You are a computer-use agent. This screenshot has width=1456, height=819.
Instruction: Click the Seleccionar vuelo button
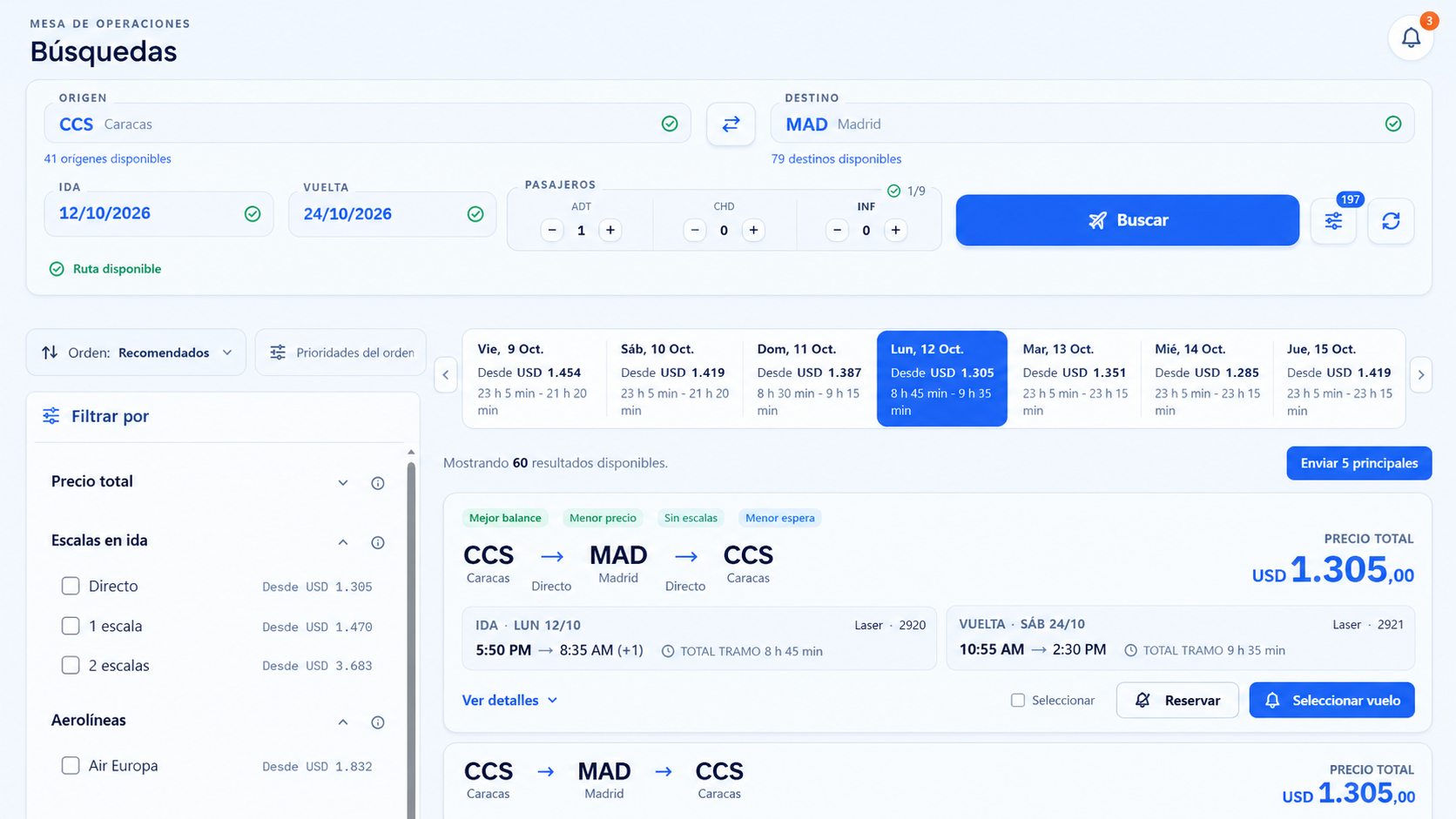click(x=1331, y=701)
